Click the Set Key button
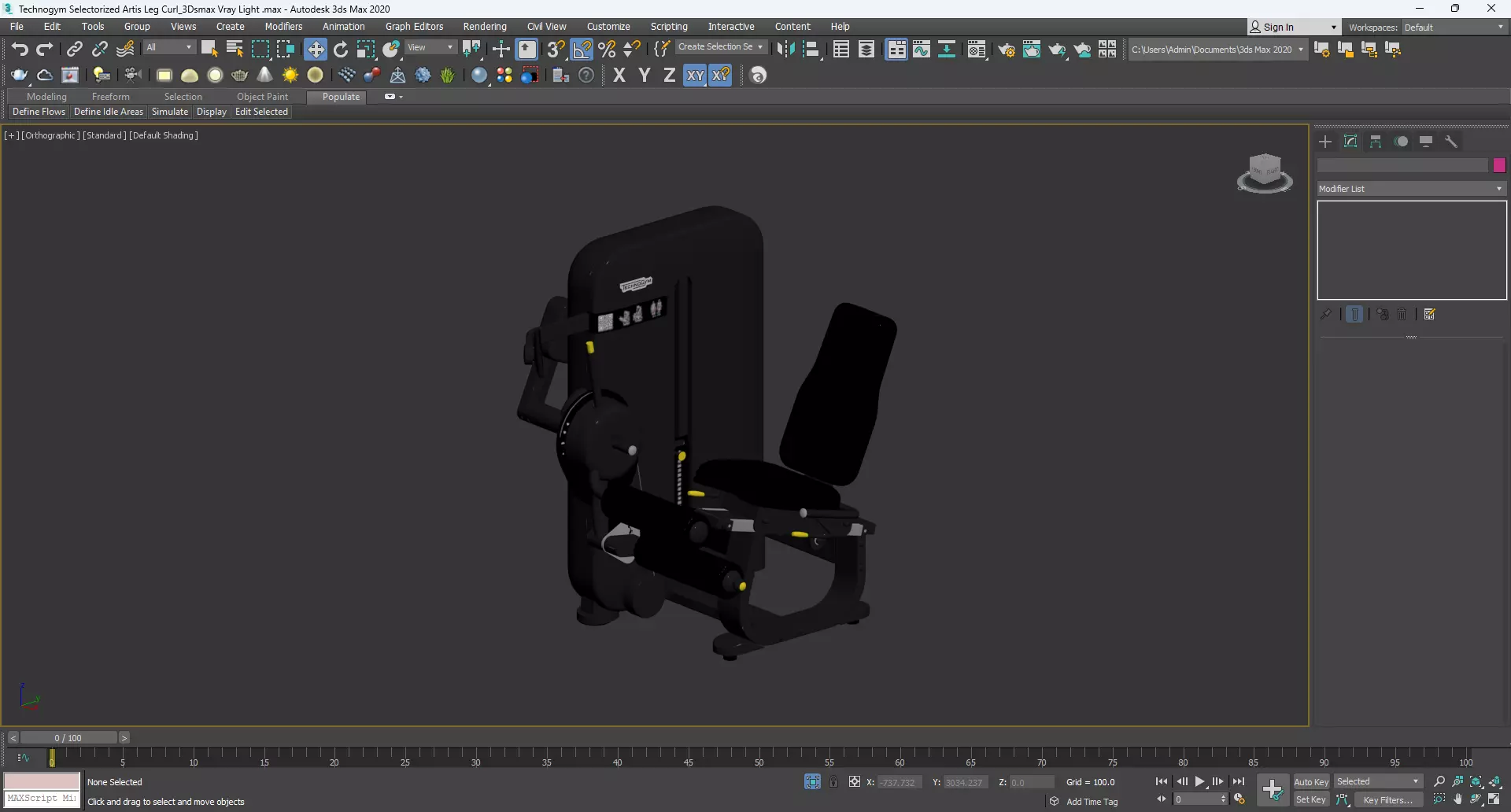The height and width of the screenshot is (812, 1511). [1311, 799]
